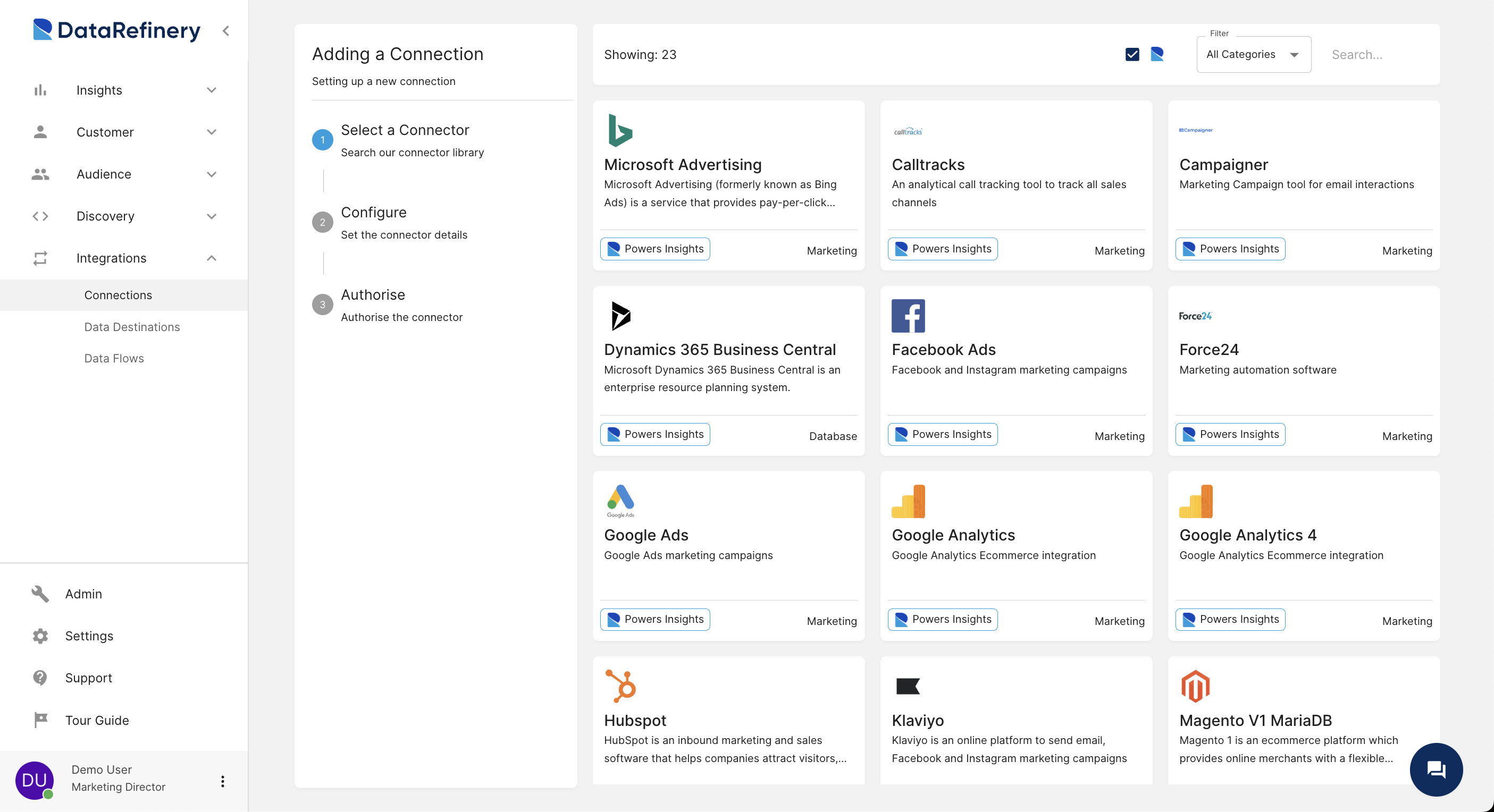Screen dimensions: 1494x812
Task: Click the Campaigner card title
Action: (x=1224, y=165)
